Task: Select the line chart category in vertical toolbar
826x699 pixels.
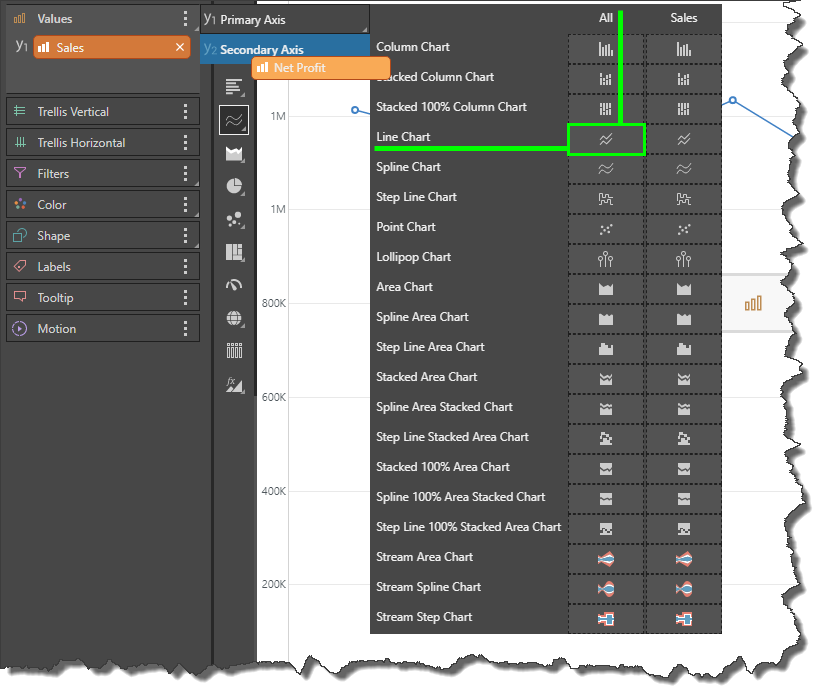Action: click(x=234, y=121)
